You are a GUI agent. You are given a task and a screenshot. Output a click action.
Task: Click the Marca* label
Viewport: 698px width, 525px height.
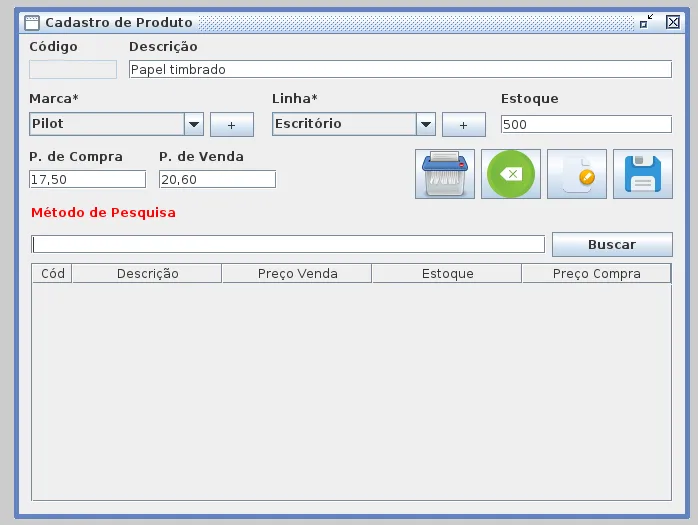point(54,98)
